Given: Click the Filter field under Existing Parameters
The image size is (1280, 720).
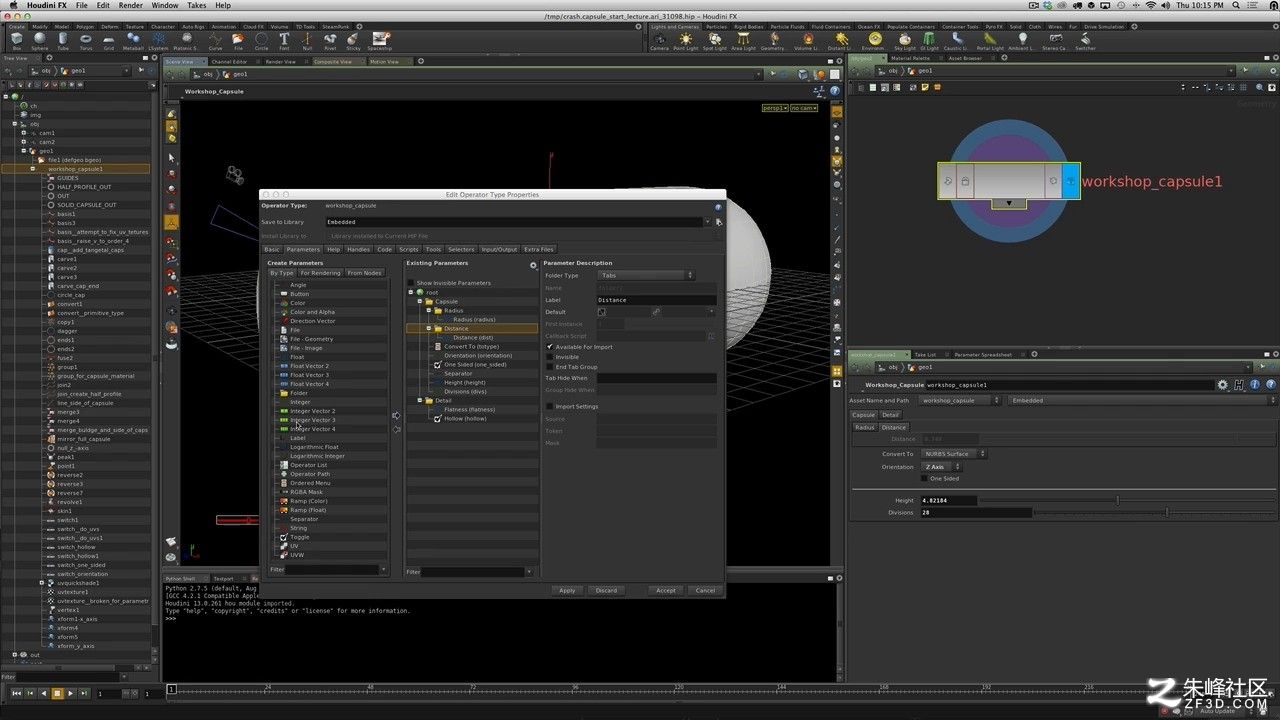Looking at the screenshot, I should pyautogui.click(x=472, y=572).
